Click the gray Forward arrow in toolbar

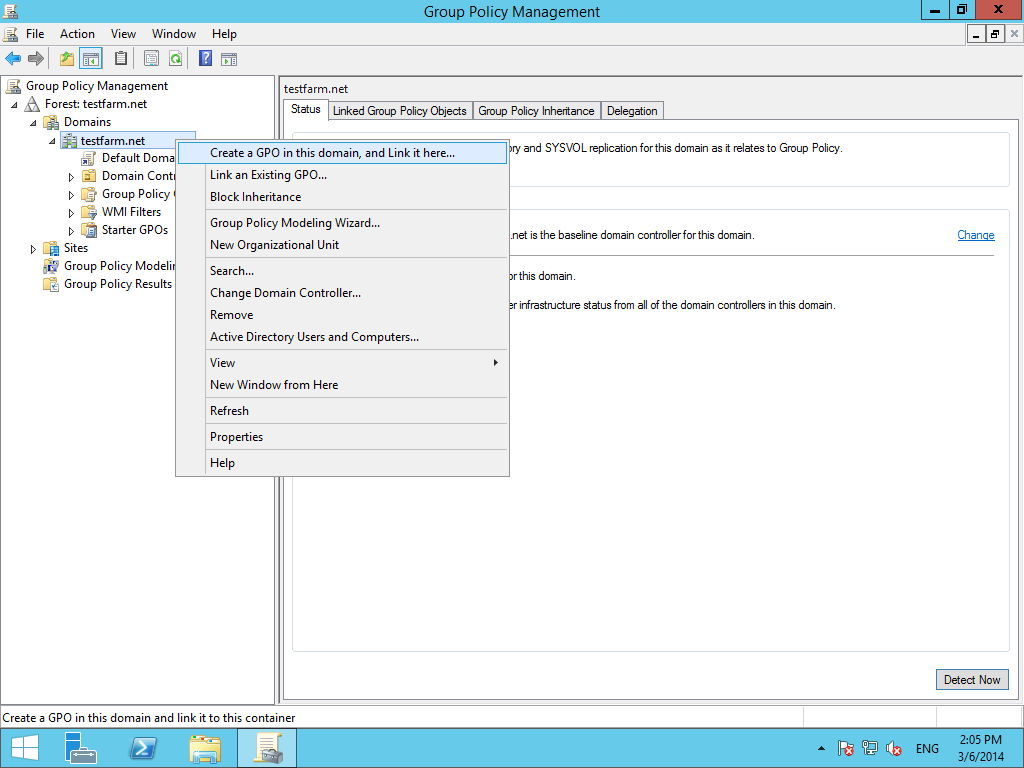(x=36, y=59)
